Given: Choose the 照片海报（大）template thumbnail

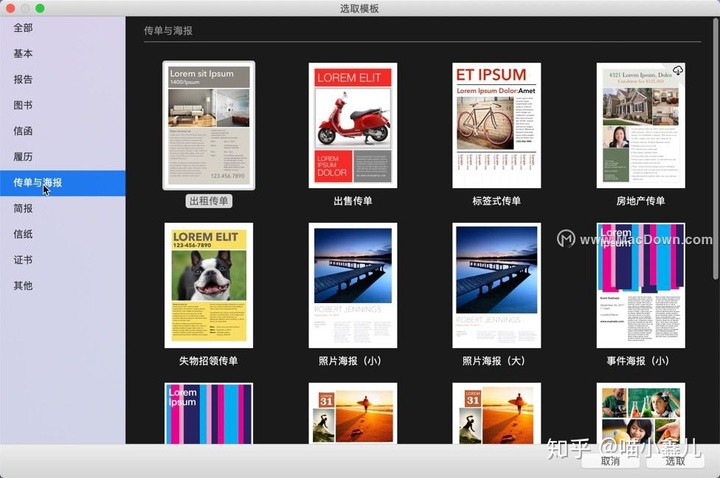Looking at the screenshot, I should (x=496, y=285).
